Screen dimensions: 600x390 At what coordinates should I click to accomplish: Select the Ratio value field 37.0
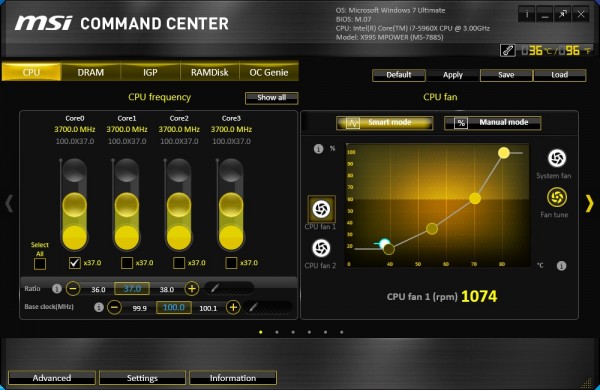point(132,289)
